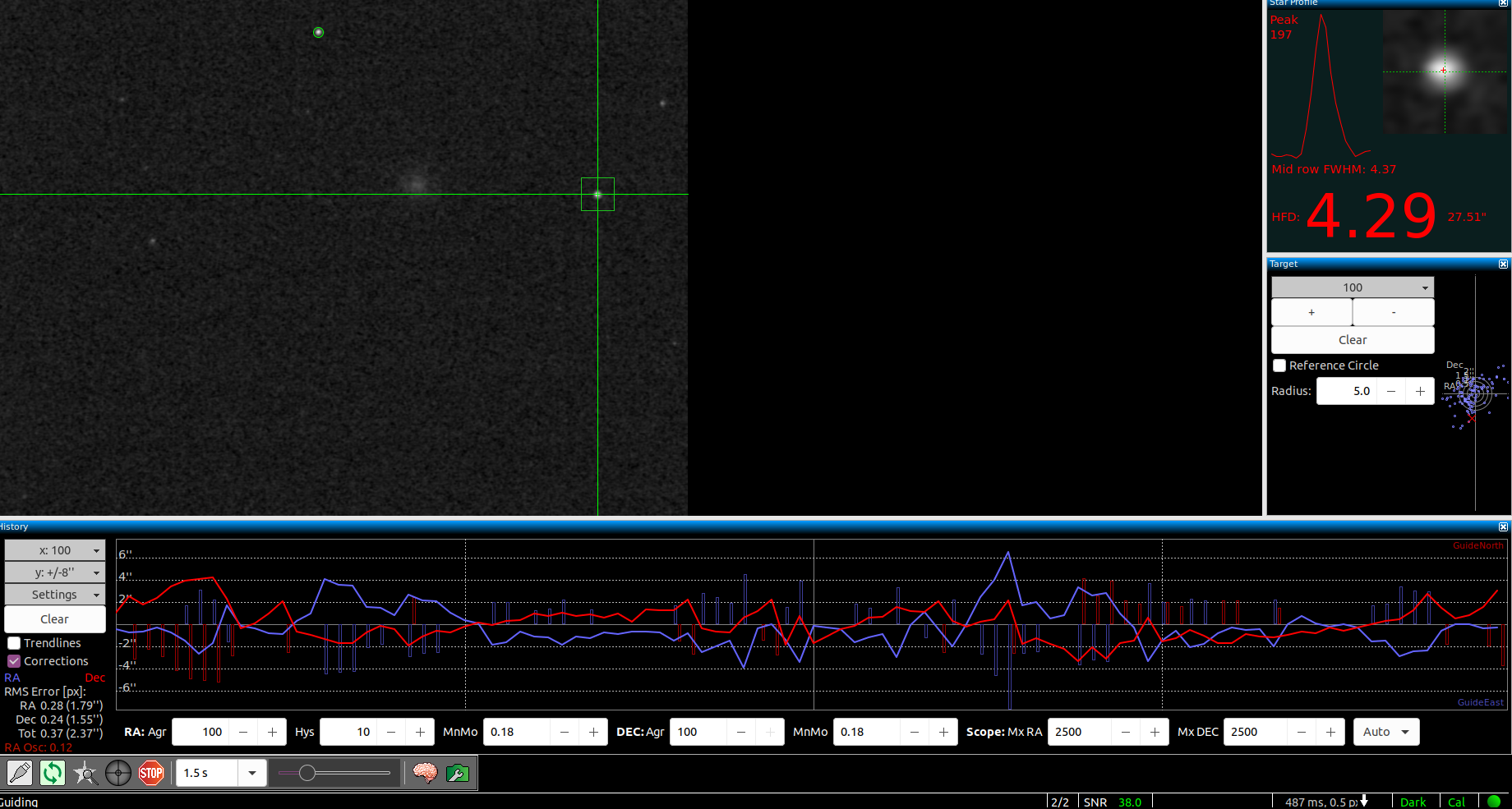
Task: Click the Dark status bar indicator
Action: (1413, 802)
